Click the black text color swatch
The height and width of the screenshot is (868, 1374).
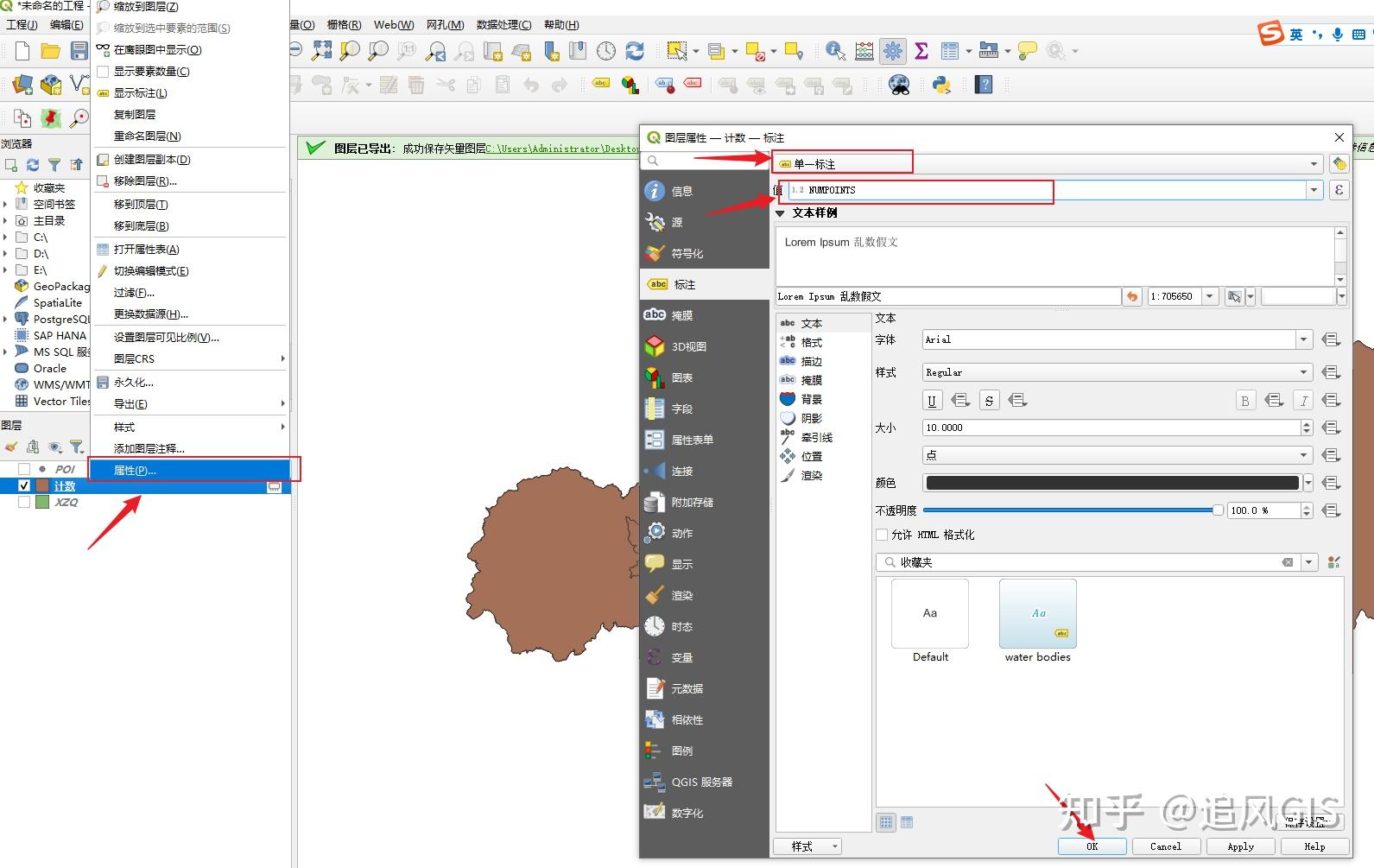(1112, 483)
